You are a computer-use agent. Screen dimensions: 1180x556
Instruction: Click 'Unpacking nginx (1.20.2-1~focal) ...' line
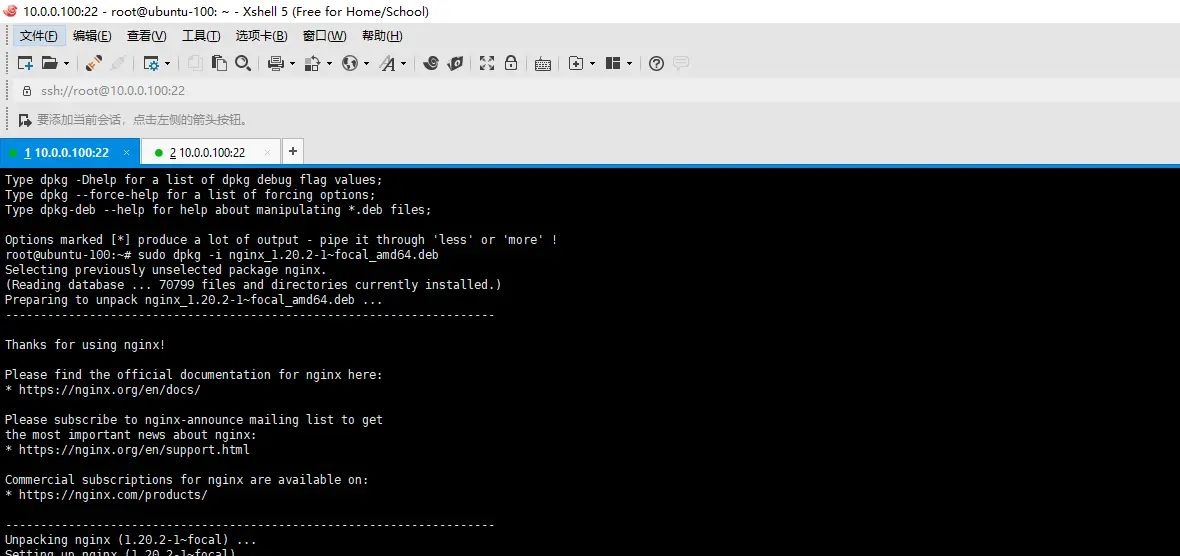click(131, 540)
